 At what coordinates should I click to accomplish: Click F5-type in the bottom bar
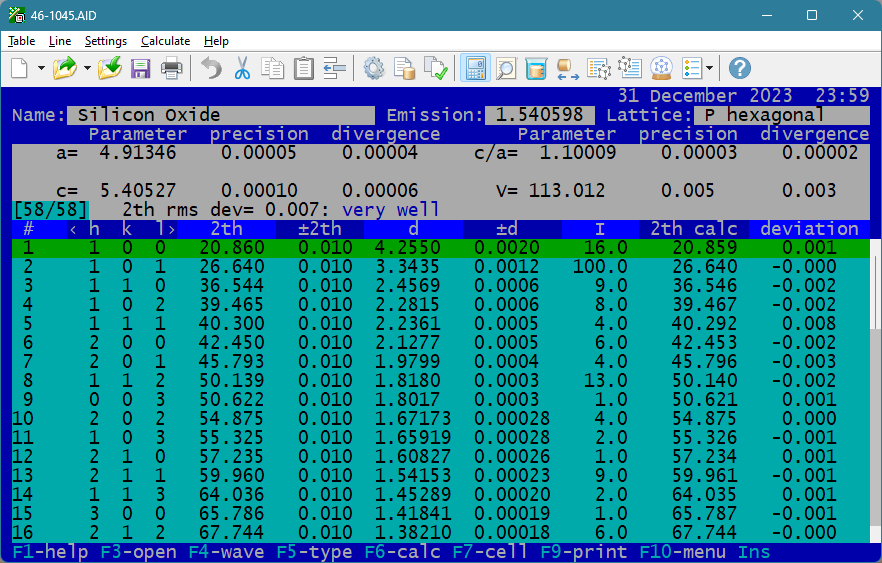(x=314, y=552)
